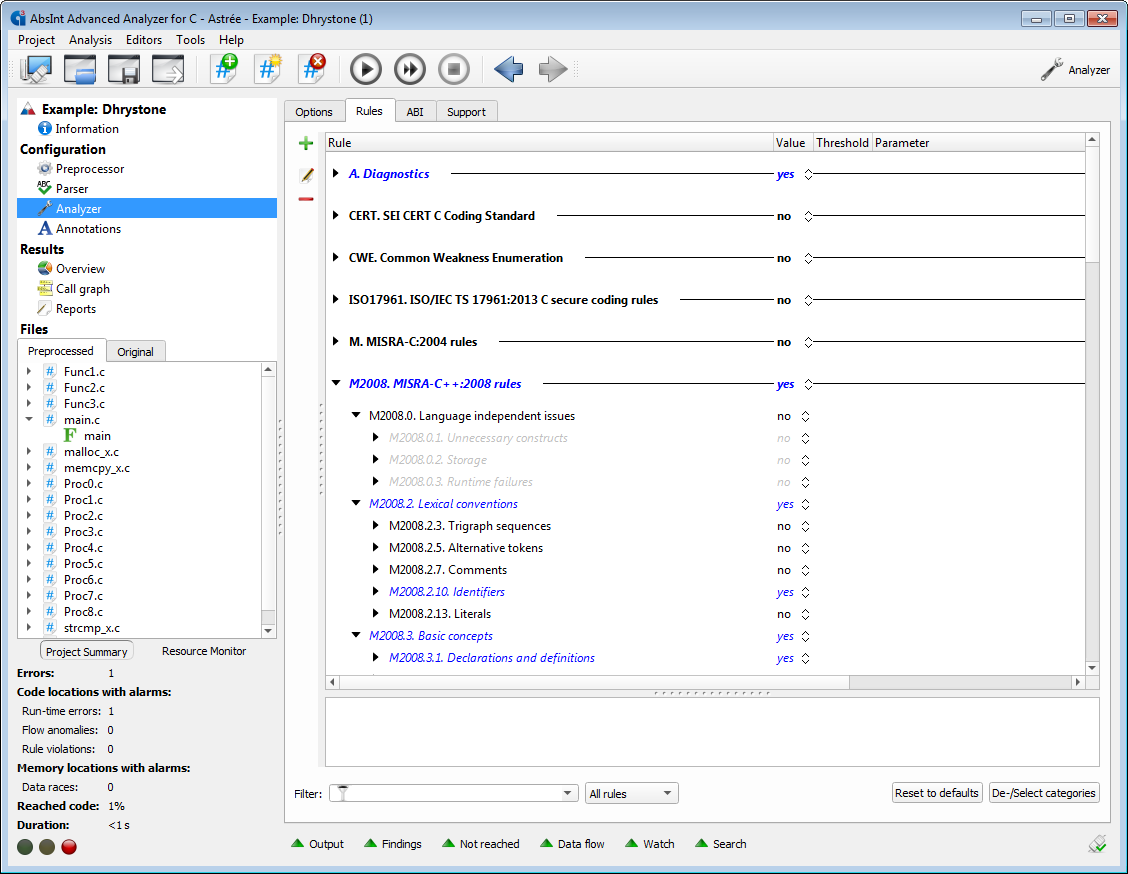Click the rules list horizontal scrollbar
This screenshot has width=1128, height=874.
594,682
